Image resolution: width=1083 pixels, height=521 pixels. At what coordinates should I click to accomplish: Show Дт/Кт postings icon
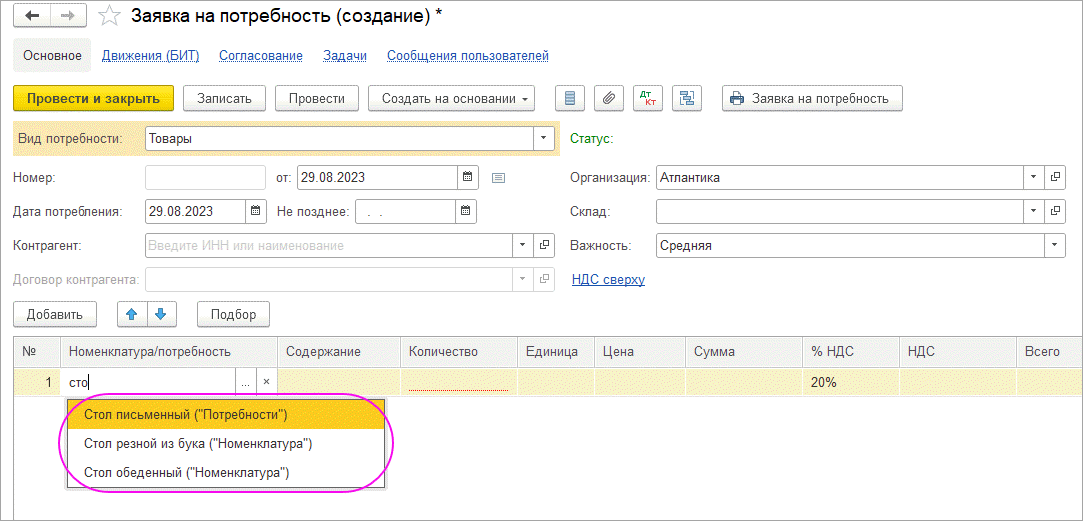click(x=648, y=98)
